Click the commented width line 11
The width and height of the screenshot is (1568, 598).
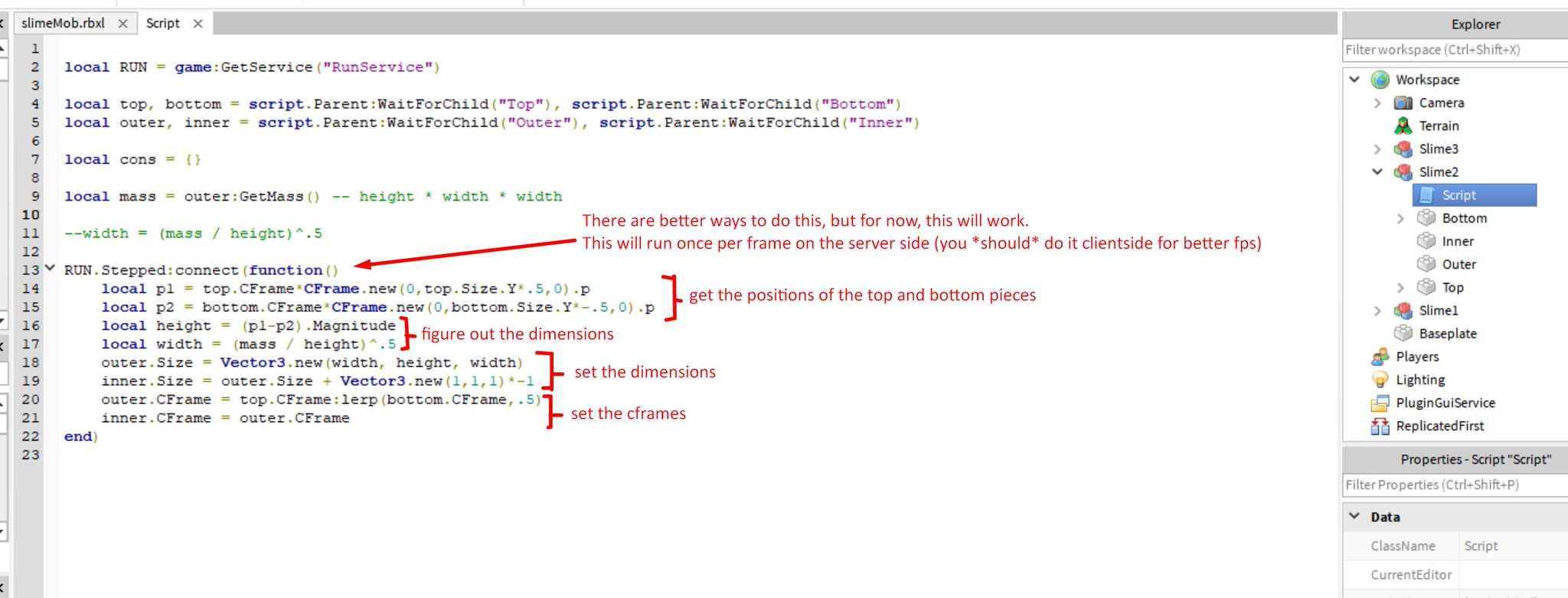click(193, 234)
